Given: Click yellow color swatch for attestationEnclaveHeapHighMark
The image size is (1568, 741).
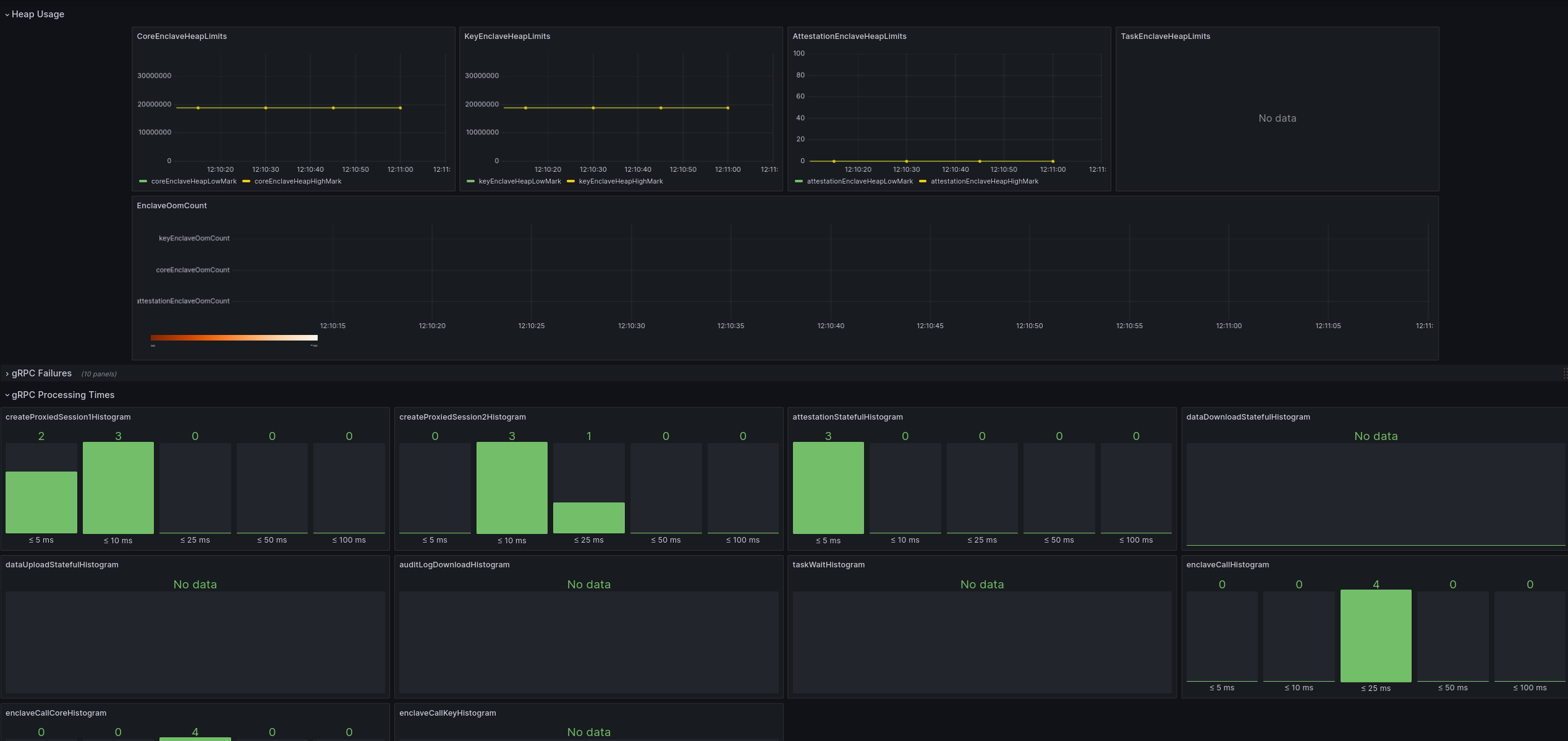Looking at the screenshot, I should click(x=923, y=182).
